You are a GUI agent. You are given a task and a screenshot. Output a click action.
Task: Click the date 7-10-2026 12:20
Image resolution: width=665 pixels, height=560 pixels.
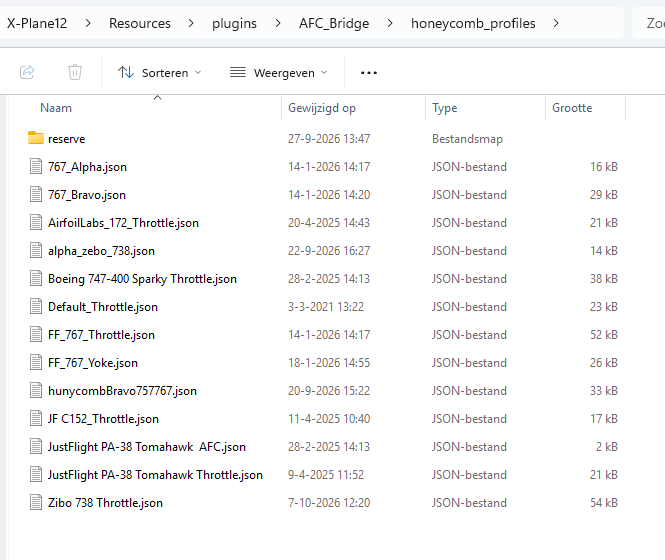(x=329, y=503)
